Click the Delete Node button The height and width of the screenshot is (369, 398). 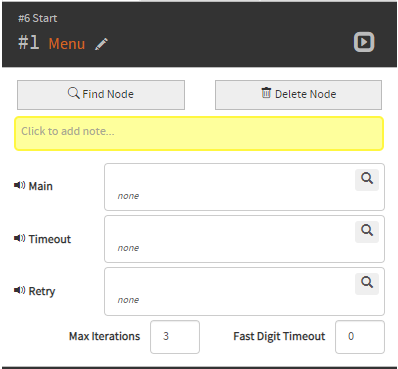(298, 95)
